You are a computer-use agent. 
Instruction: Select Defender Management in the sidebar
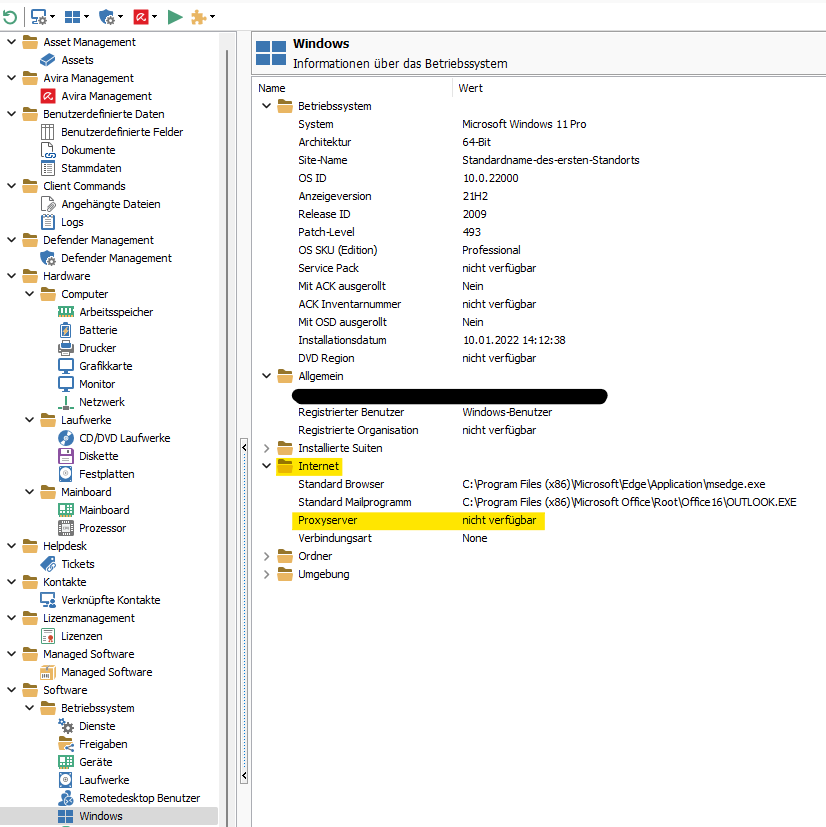click(x=116, y=257)
